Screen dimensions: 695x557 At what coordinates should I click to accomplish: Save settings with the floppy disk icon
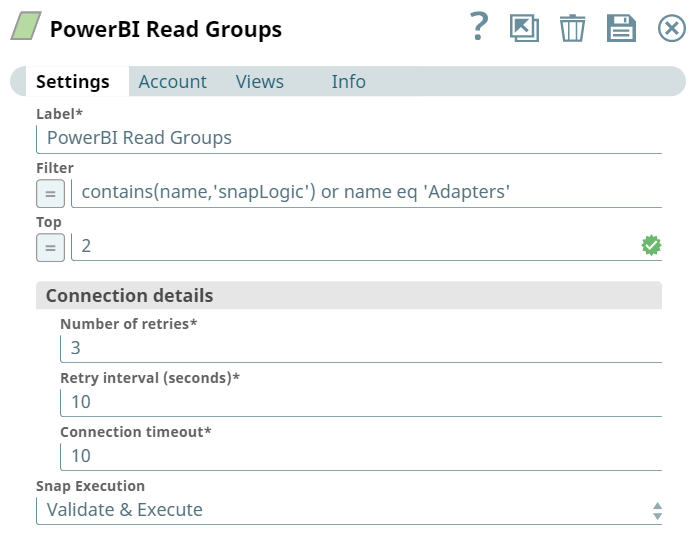tap(621, 28)
